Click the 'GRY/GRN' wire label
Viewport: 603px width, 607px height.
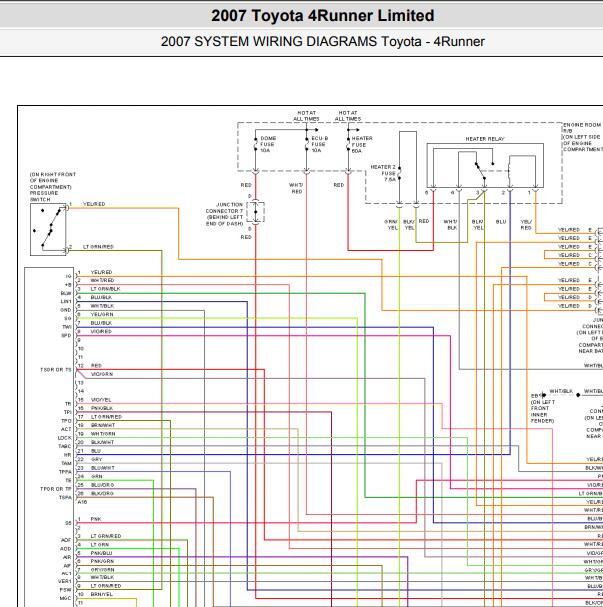click(x=102, y=569)
